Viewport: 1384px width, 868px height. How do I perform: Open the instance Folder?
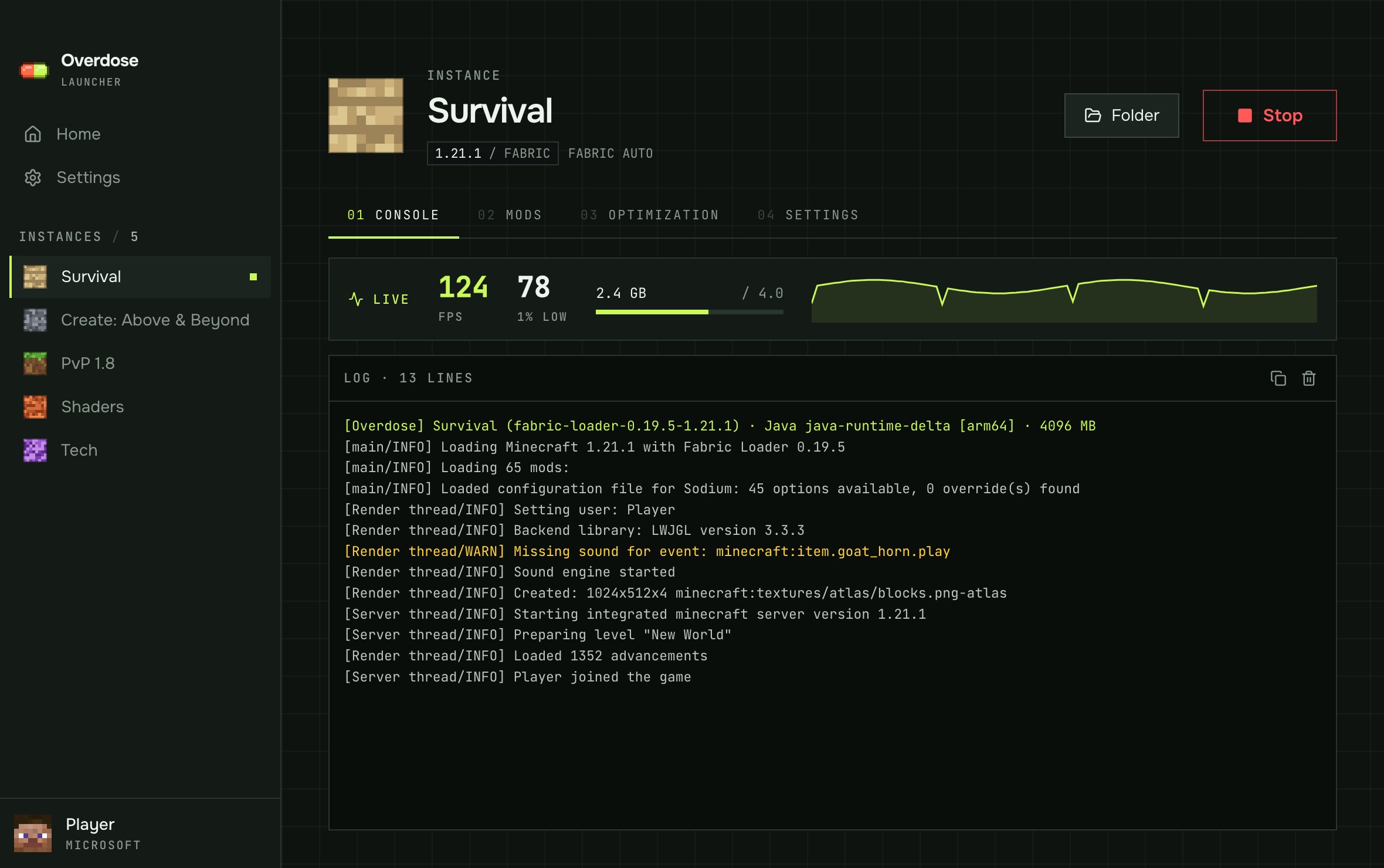1122,116
